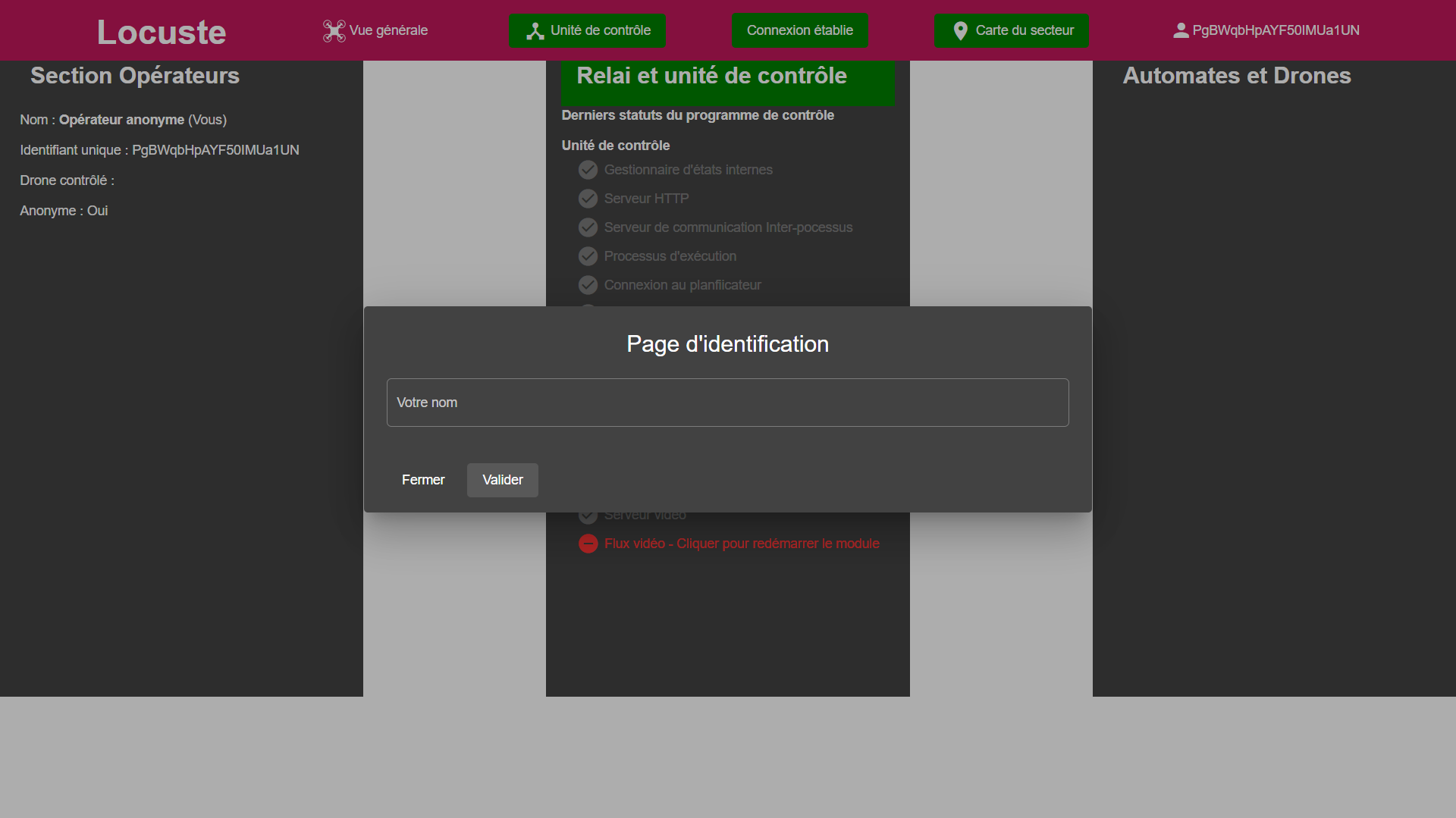
Task: Click the Connexion établie status button
Action: pos(800,30)
